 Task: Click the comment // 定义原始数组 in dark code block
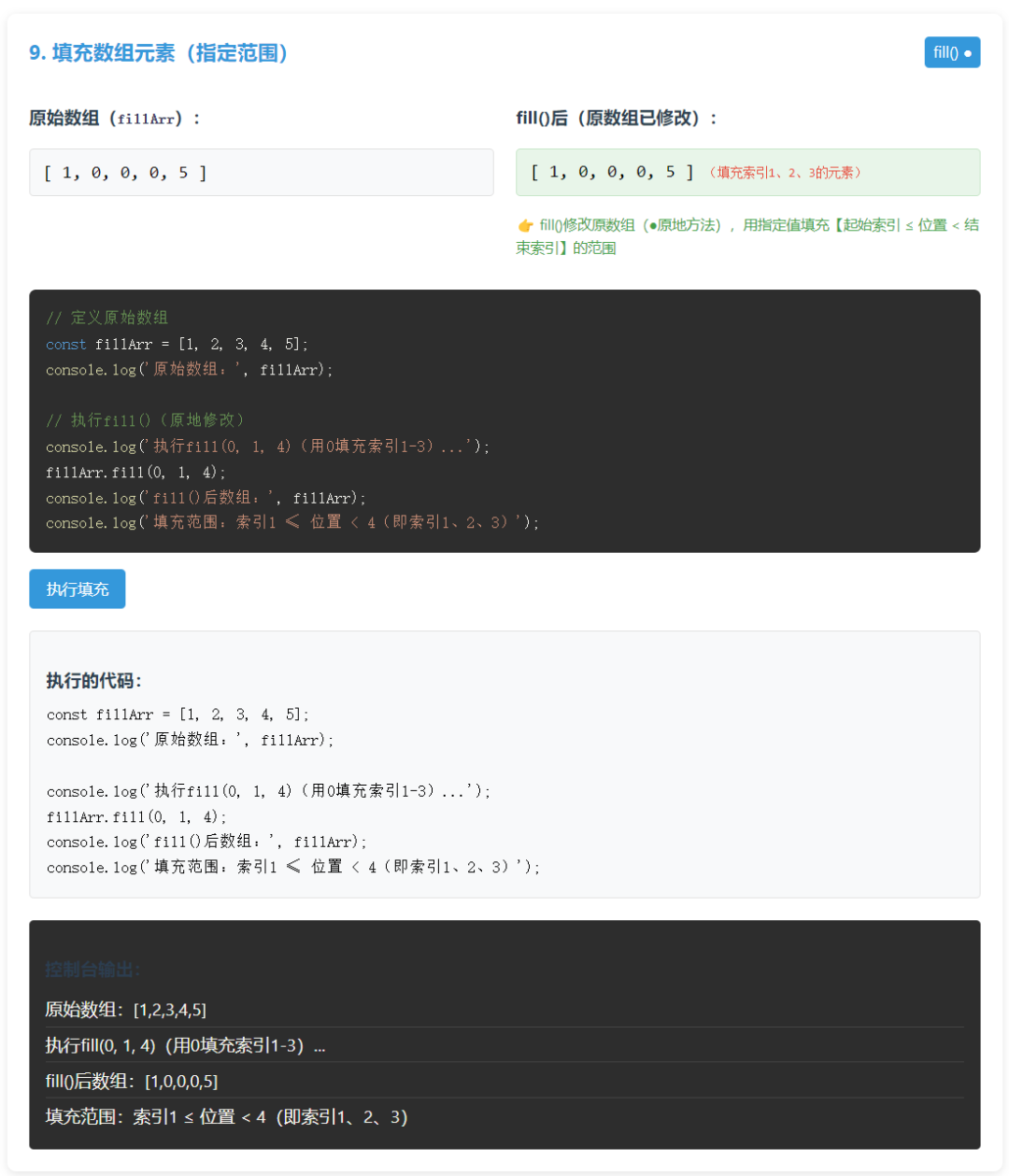(107, 318)
